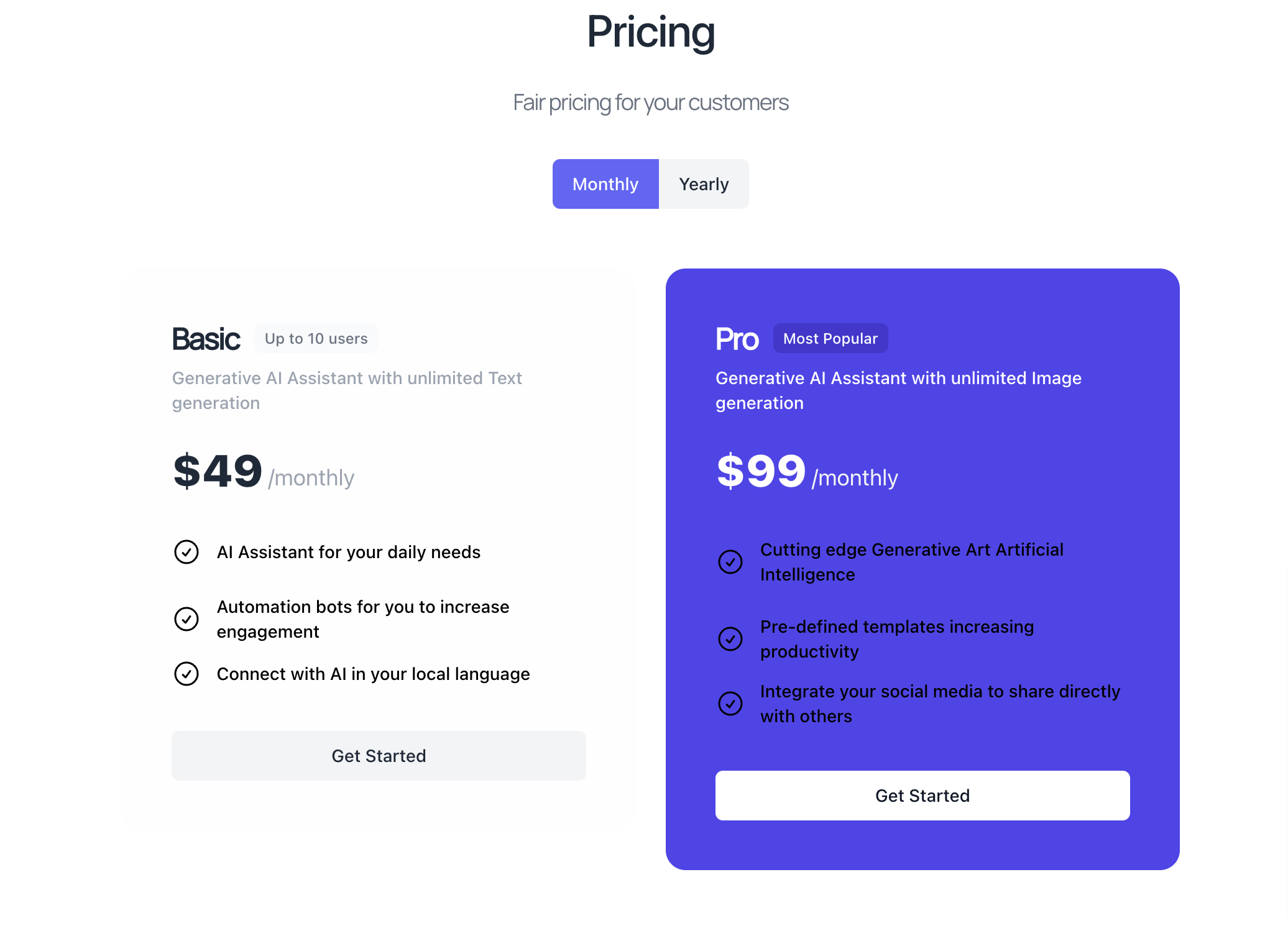Select the Basic plan title
This screenshot has width=1288, height=941.
coord(206,339)
